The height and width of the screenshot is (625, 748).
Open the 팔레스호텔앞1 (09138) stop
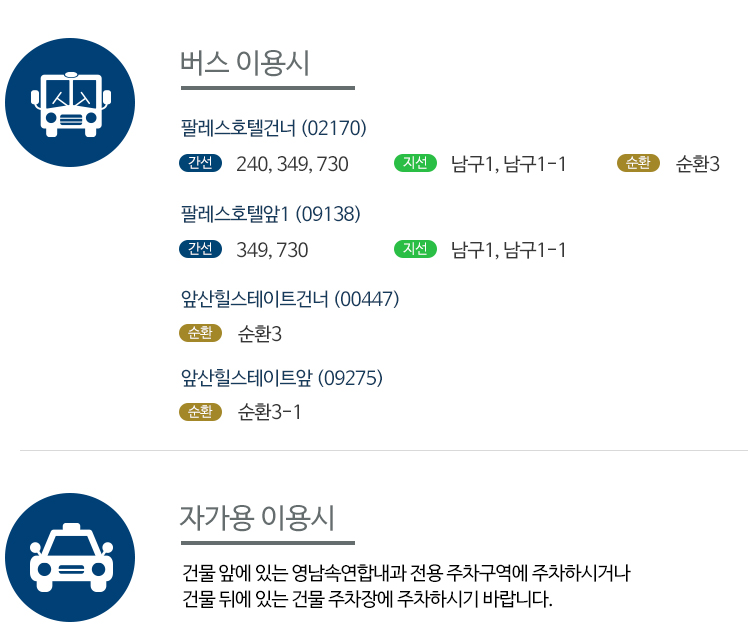point(270,213)
